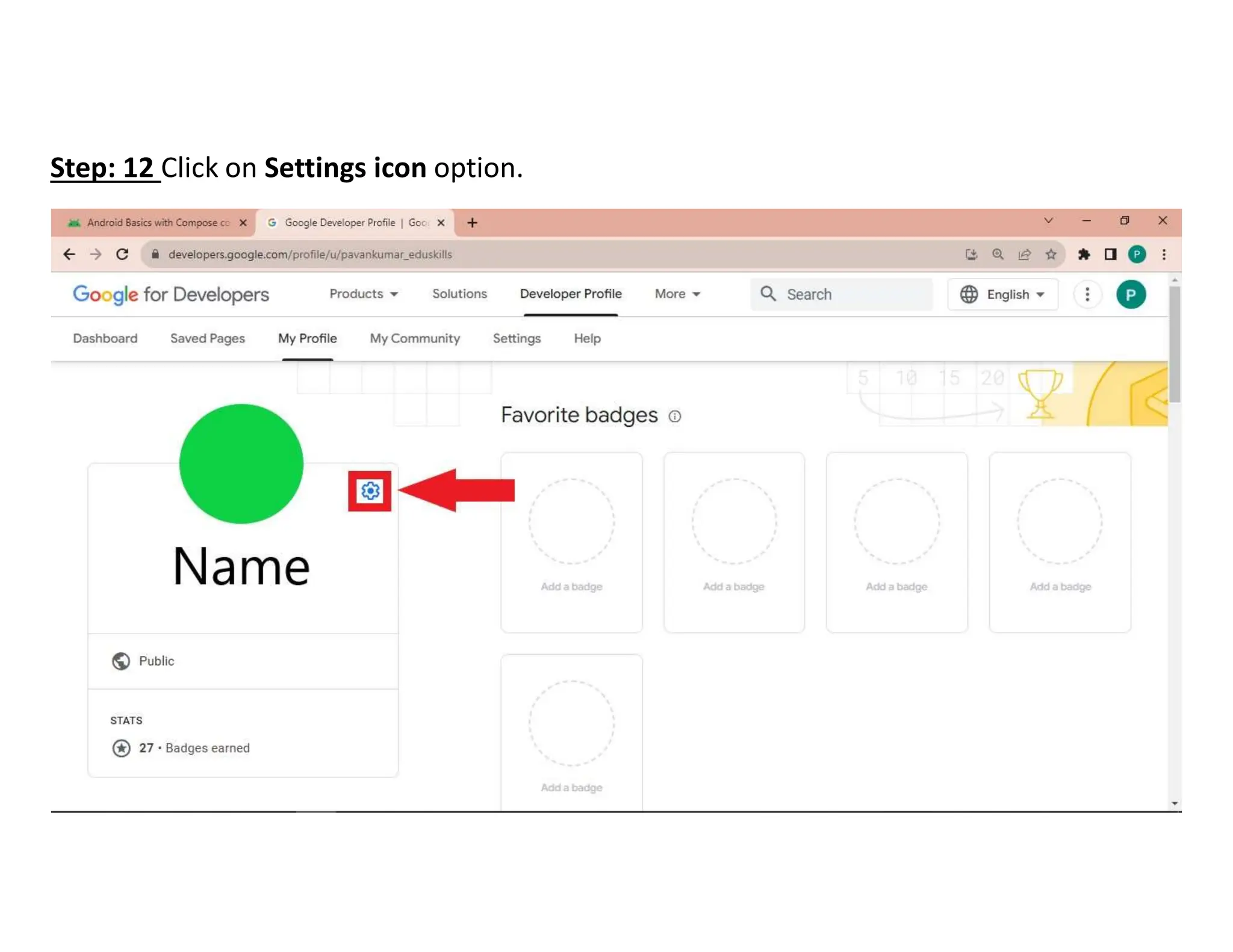Image resolution: width=1233 pixels, height=952 pixels.
Task: Open the English language selector
Action: [x=1002, y=294]
